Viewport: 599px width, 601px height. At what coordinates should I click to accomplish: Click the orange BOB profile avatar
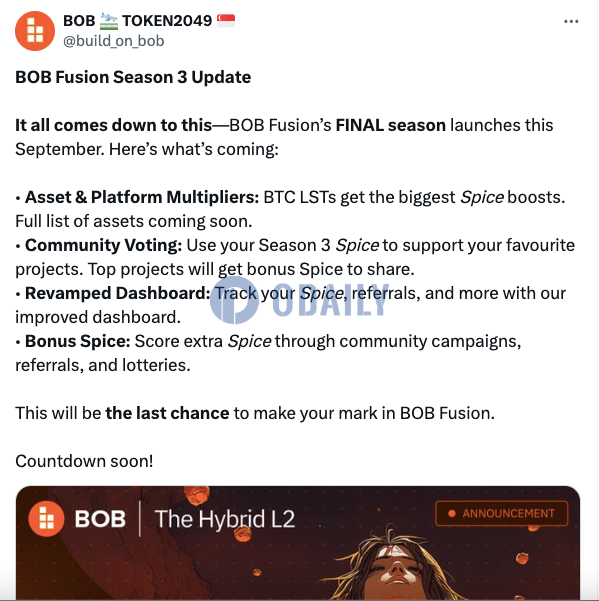point(35,31)
